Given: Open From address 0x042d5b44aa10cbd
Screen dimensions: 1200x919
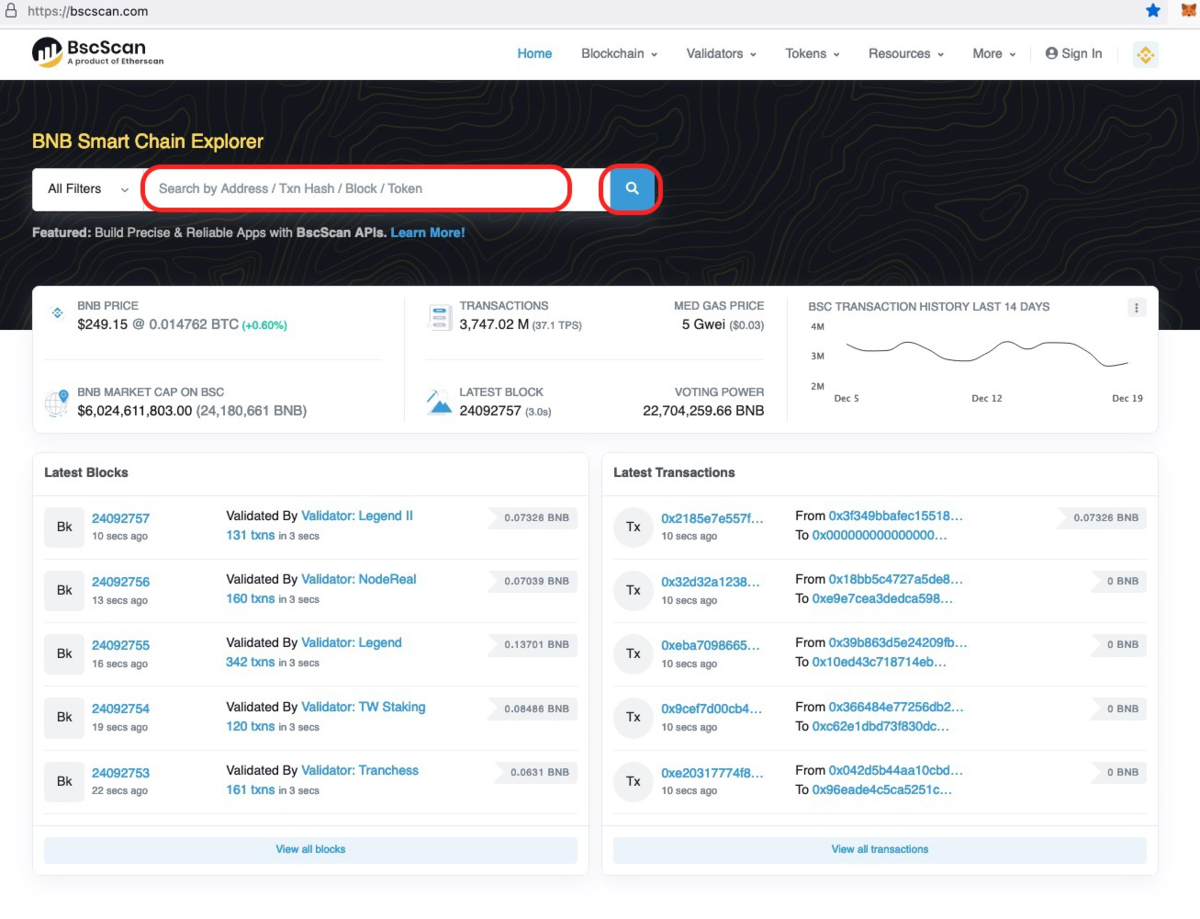Looking at the screenshot, I should tap(896, 771).
